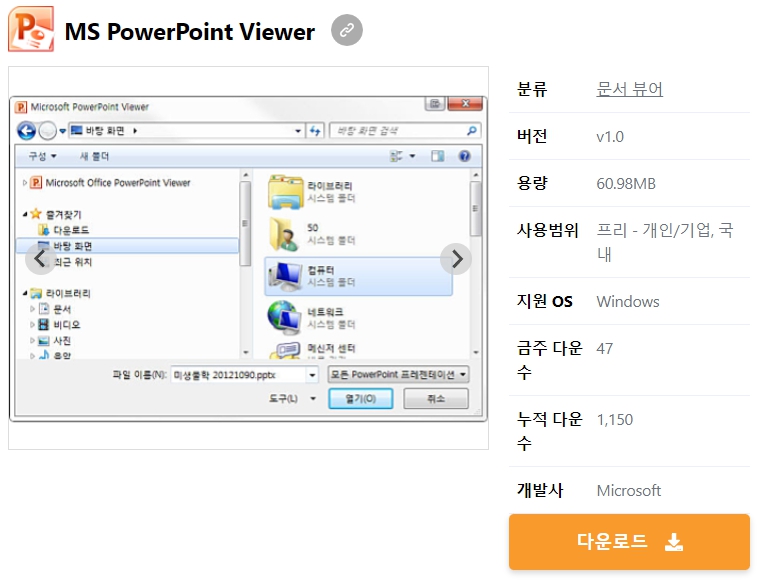Click the grey forward arrow in dialog

pyautogui.click(x=47, y=131)
